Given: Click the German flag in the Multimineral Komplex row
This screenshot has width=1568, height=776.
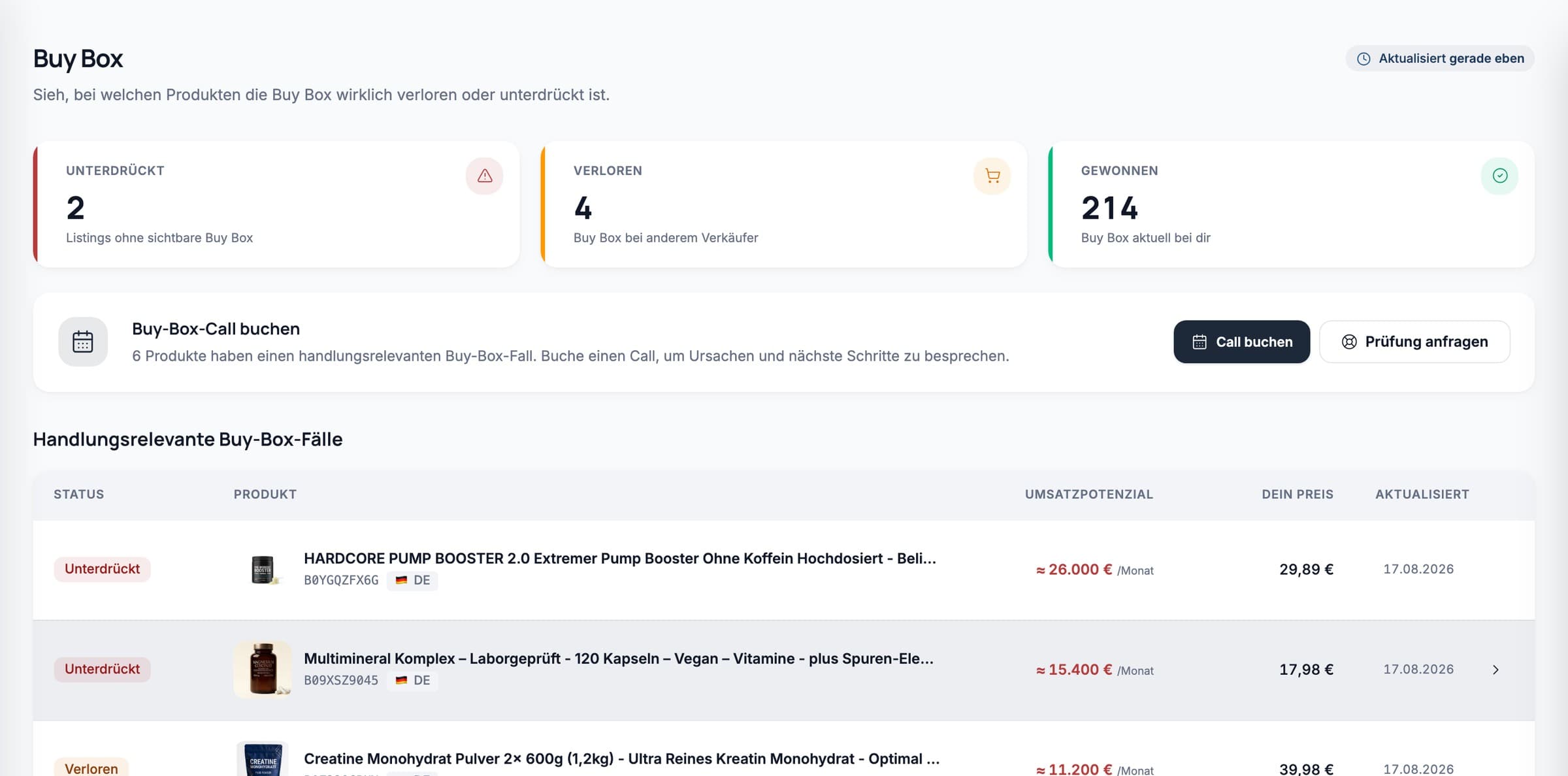Looking at the screenshot, I should coord(401,680).
